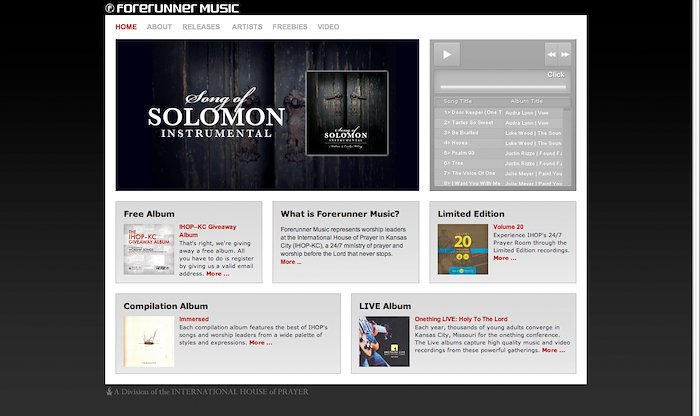Click More link in Compilation Album
This screenshot has width=700, height=416.
(260, 343)
